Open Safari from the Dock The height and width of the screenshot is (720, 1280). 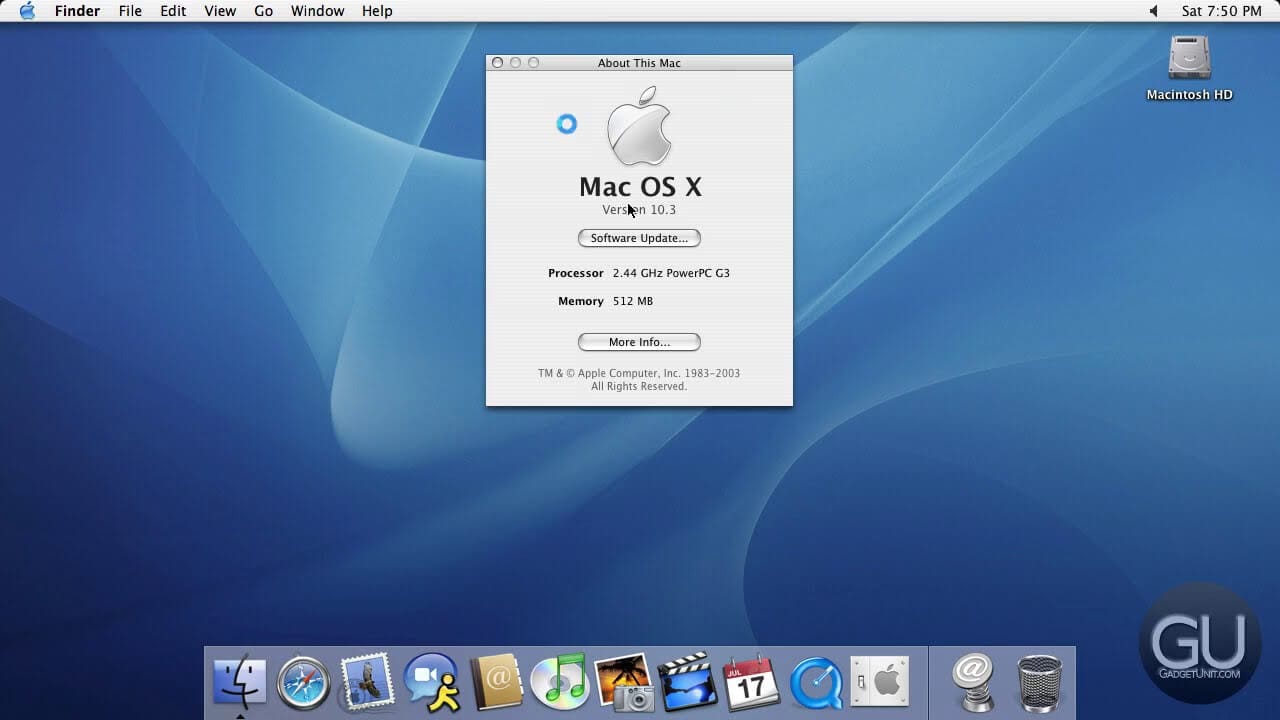pos(303,682)
